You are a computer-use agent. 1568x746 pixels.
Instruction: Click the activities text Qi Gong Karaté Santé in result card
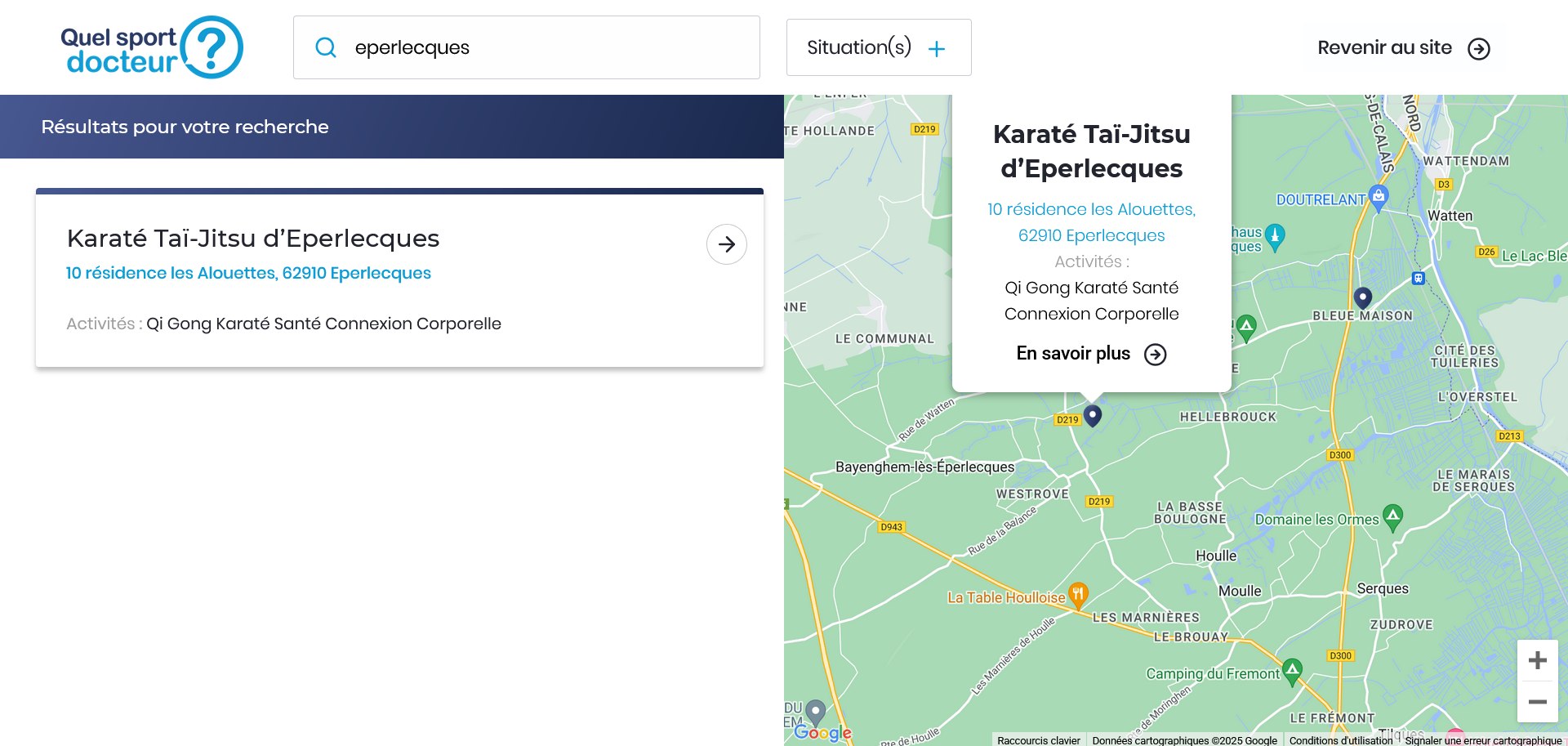323,324
